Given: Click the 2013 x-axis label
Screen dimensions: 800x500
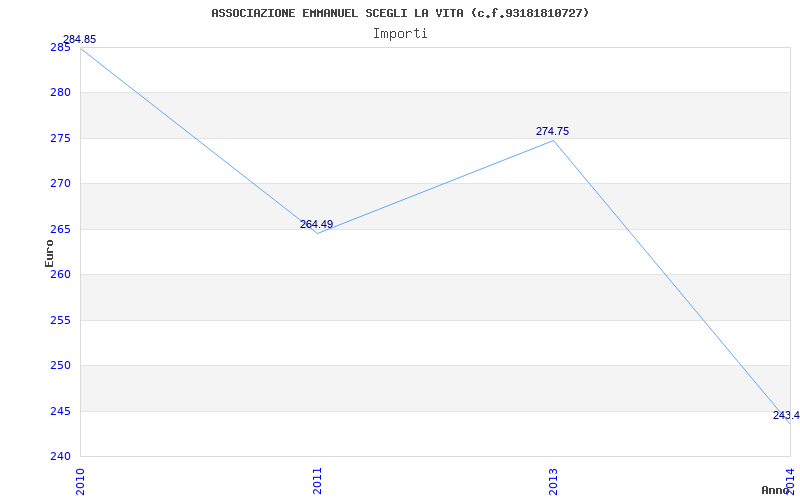Looking at the screenshot, I should 554,481.
